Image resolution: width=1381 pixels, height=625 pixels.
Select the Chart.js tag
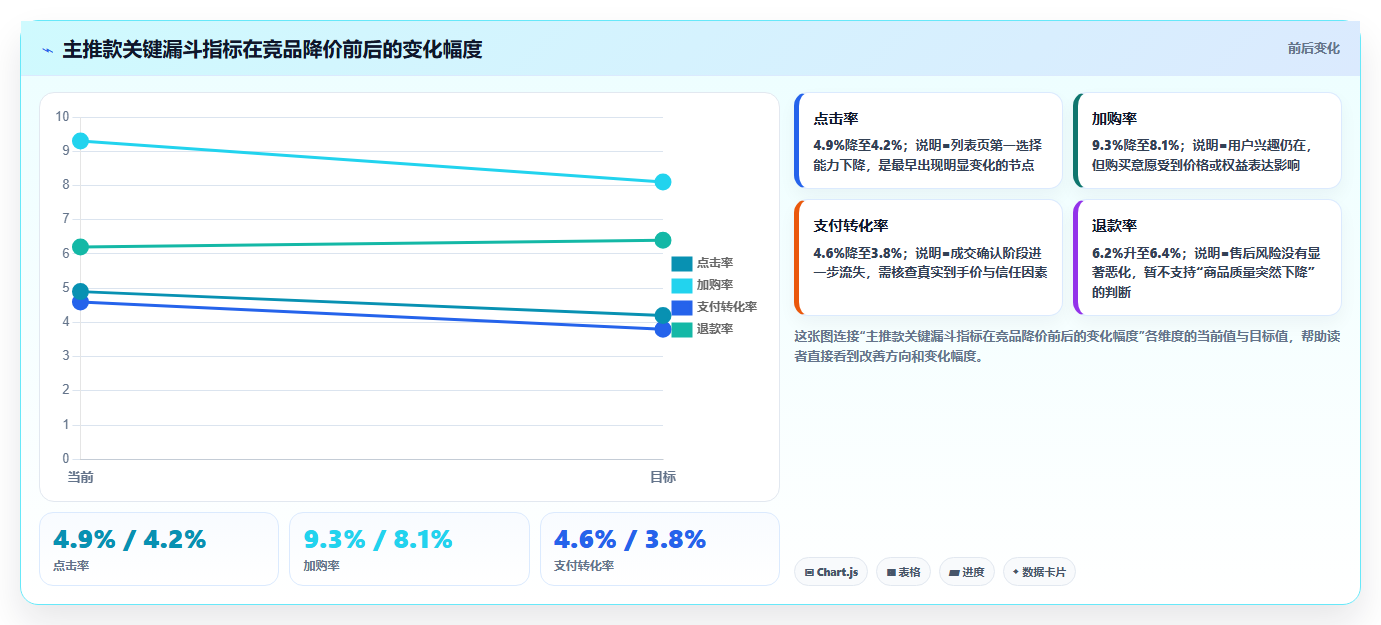point(831,572)
